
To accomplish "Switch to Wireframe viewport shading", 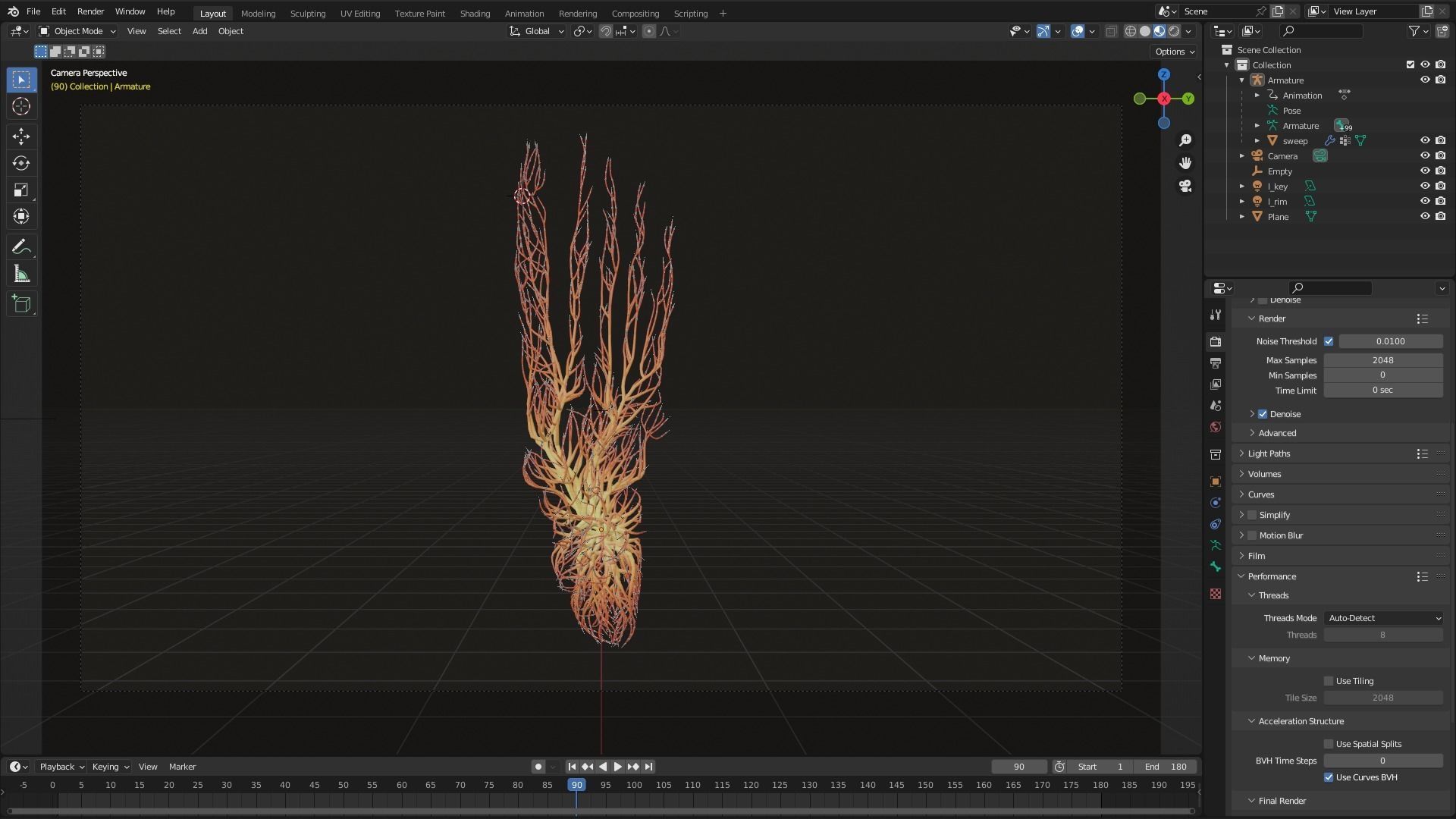I will [1131, 31].
